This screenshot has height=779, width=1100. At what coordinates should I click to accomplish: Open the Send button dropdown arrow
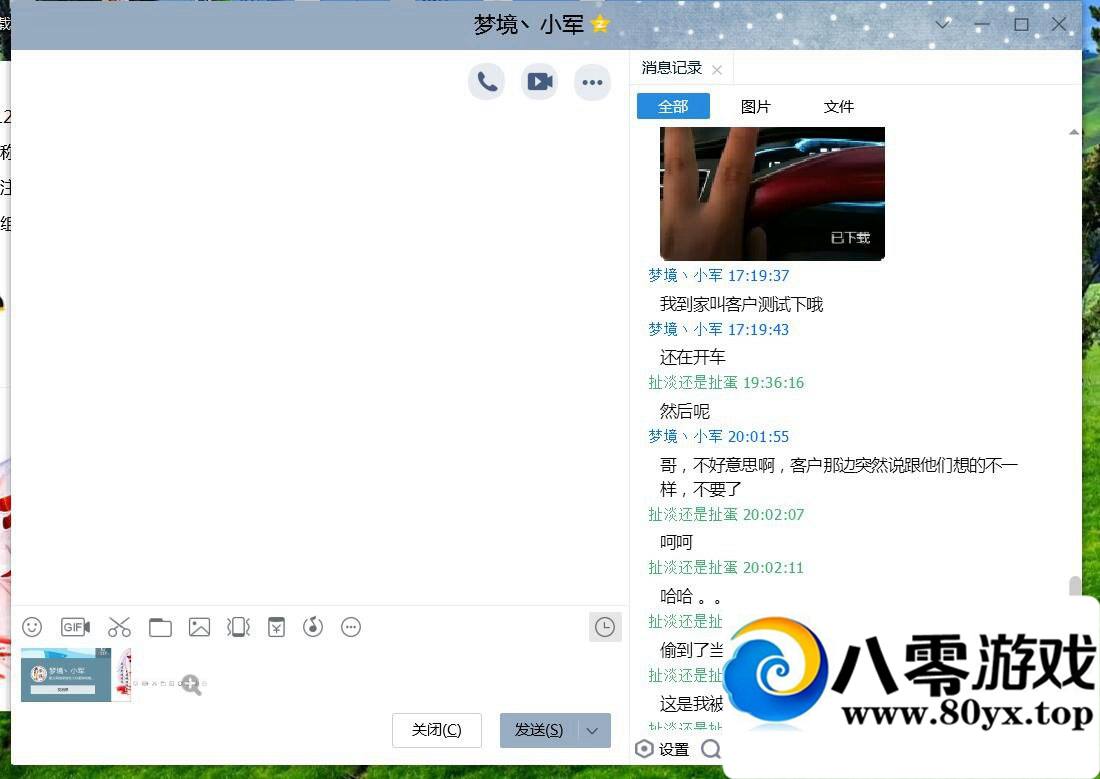point(592,730)
